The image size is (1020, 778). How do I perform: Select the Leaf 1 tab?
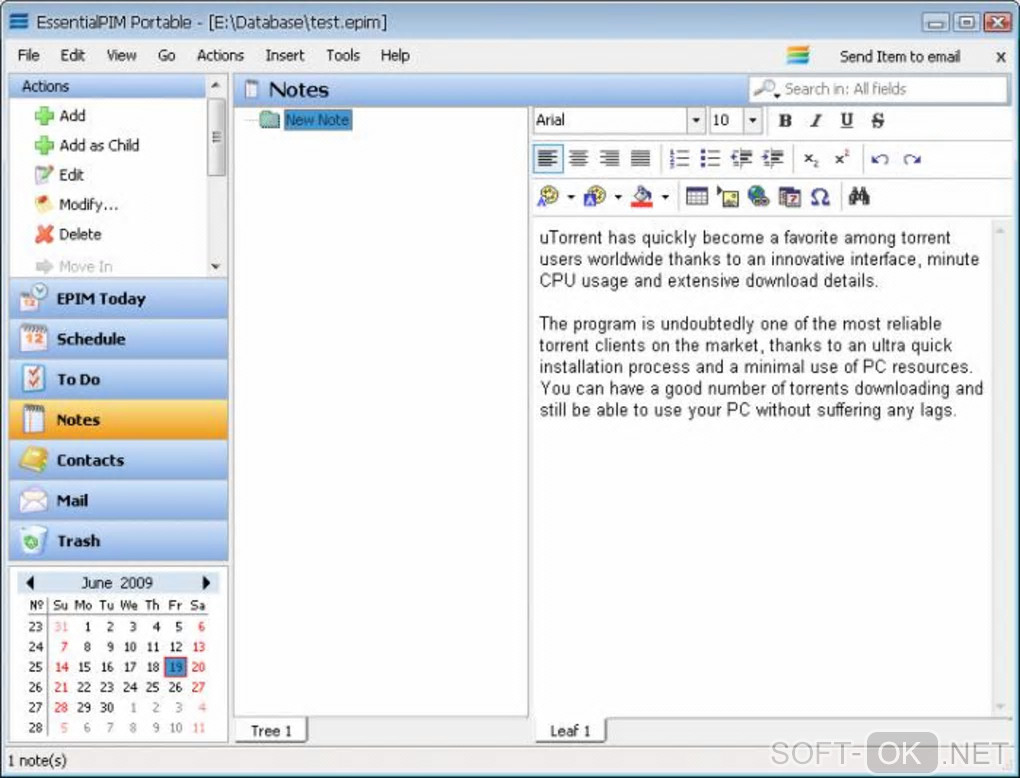[x=570, y=731]
